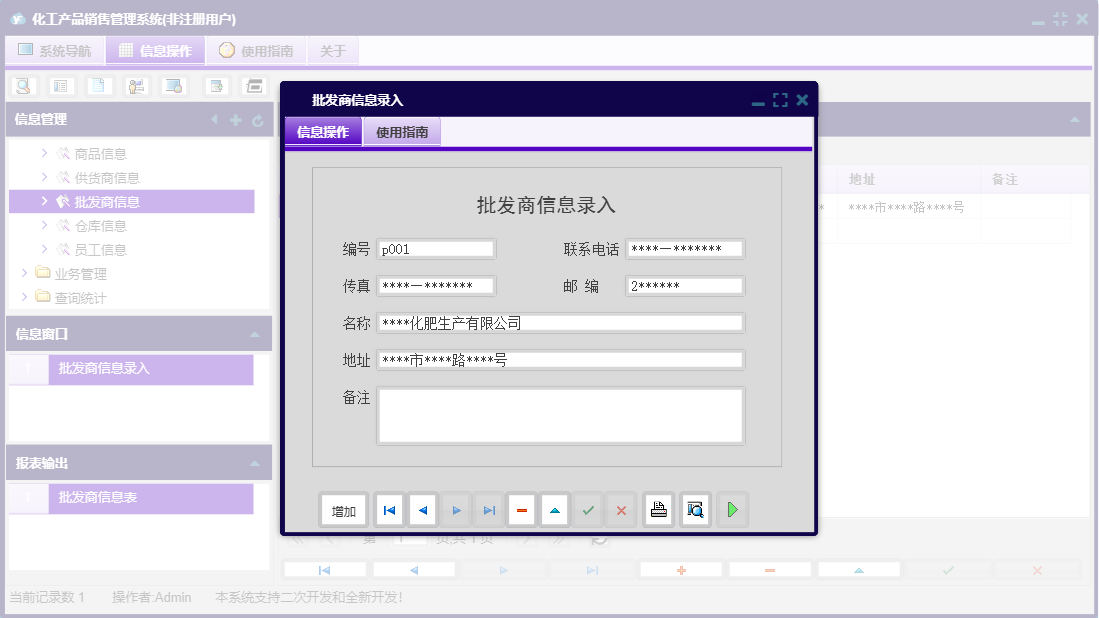
Task: Click the 备注 remarks input field
Action: [560, 414]
